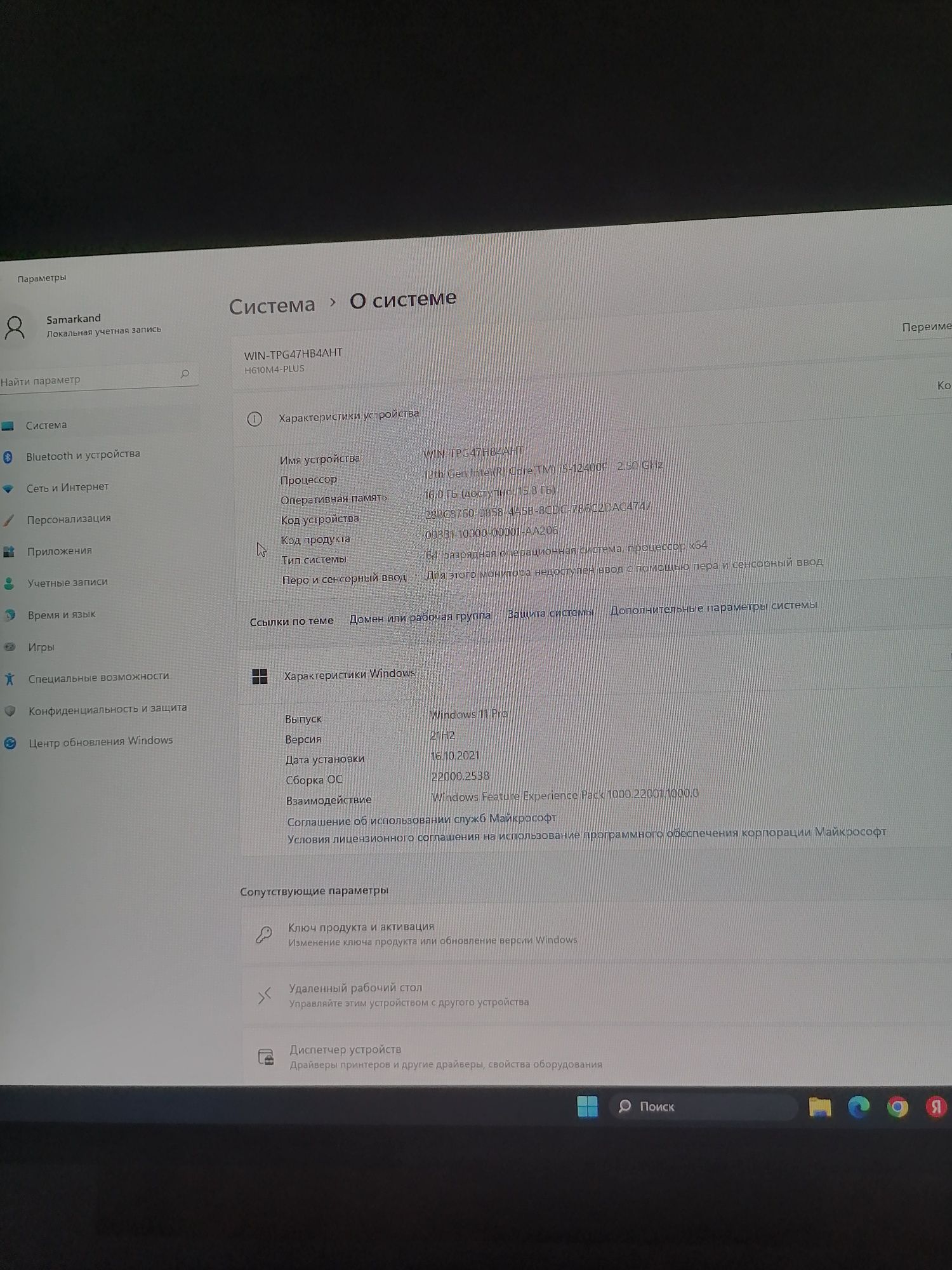The width and height of the screenshot is (952, 1270).
Task: Click the remote desktop icon for Удаленный рабочий стол
Action: (x=265, y=995)
